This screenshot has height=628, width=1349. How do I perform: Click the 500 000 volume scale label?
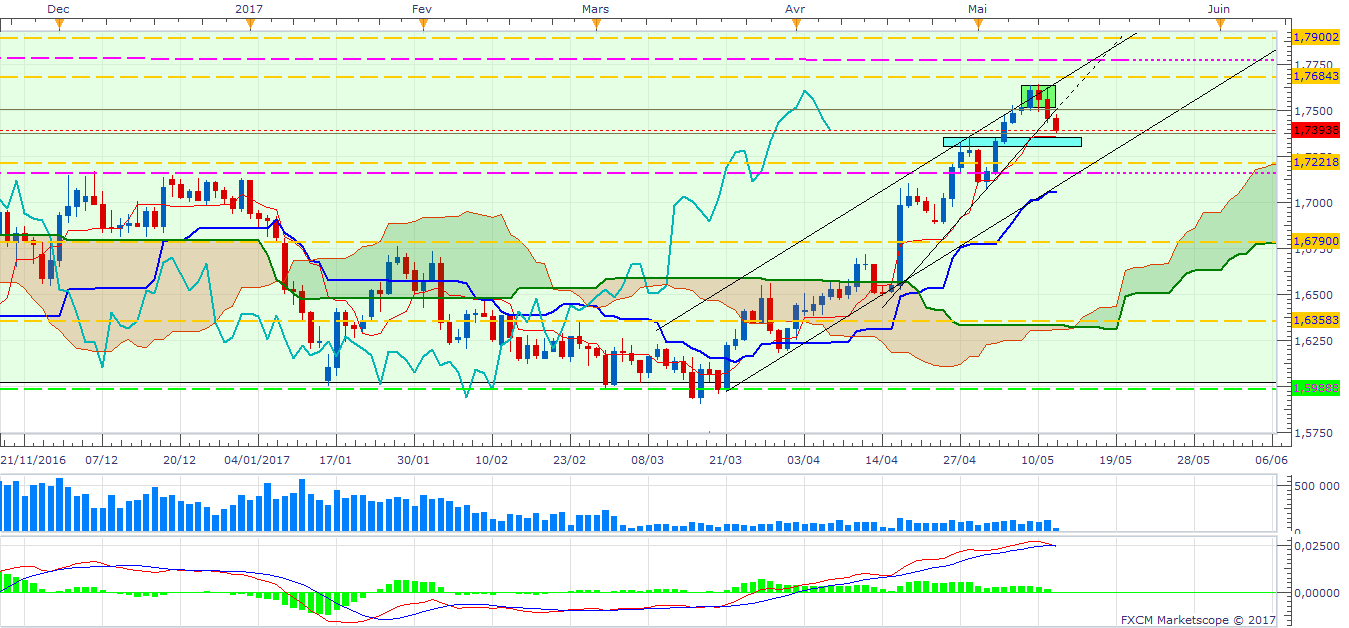point(1315,486)
